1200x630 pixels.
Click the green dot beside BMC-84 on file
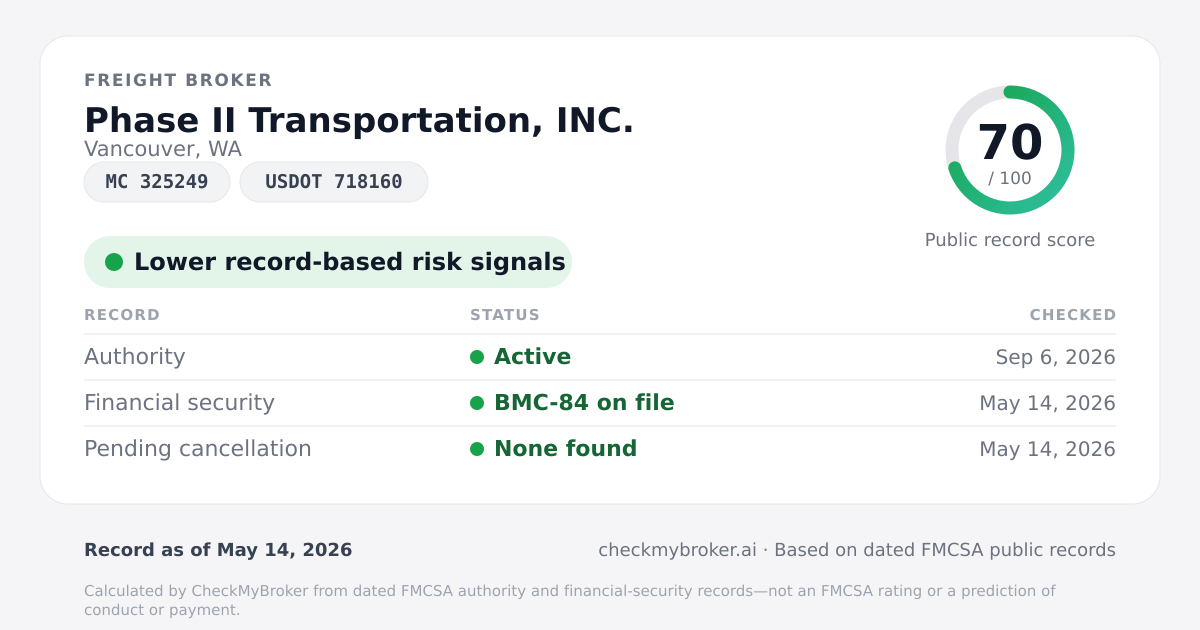tap(477, 403)
